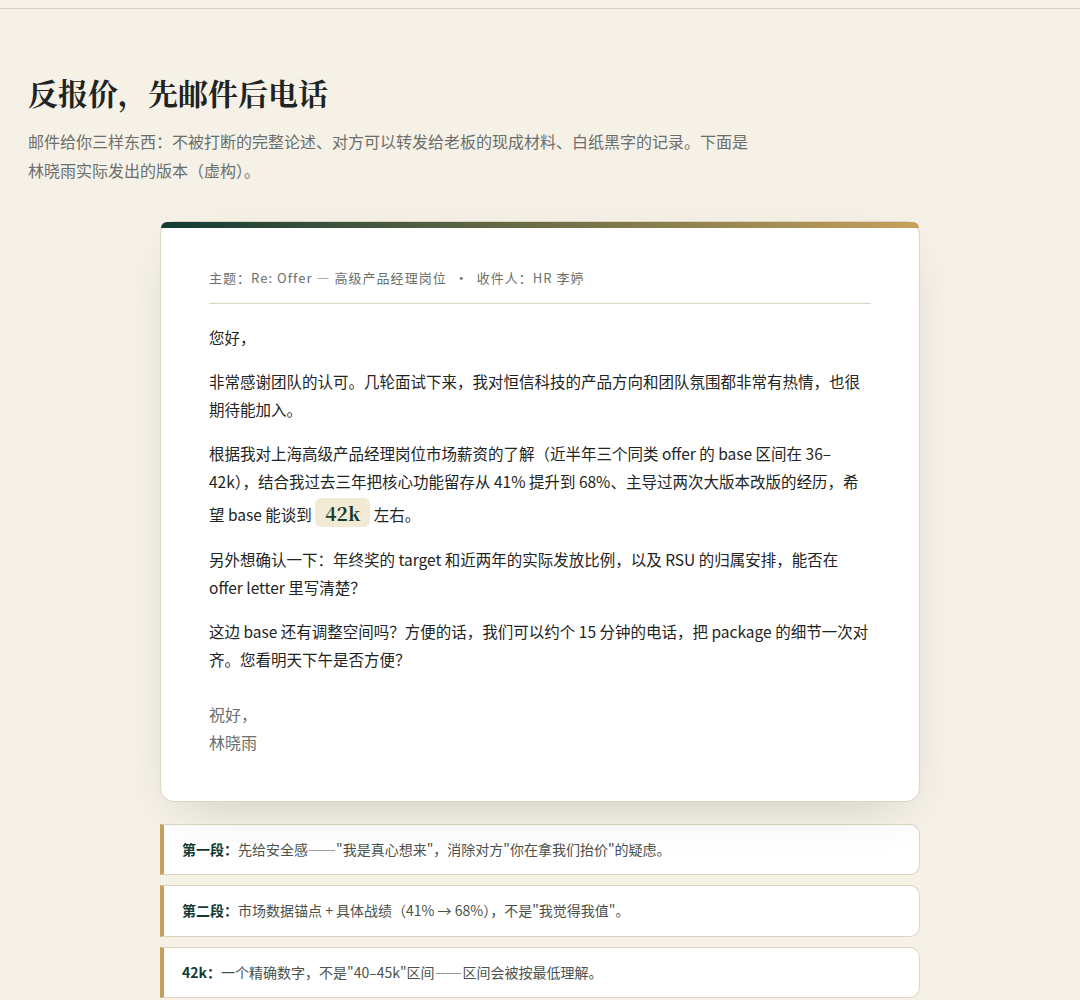Click the greeting "您好，" in the email
Image resolution: width=1080 pixels, height=1000 pixels.
[x=229, y=338]
